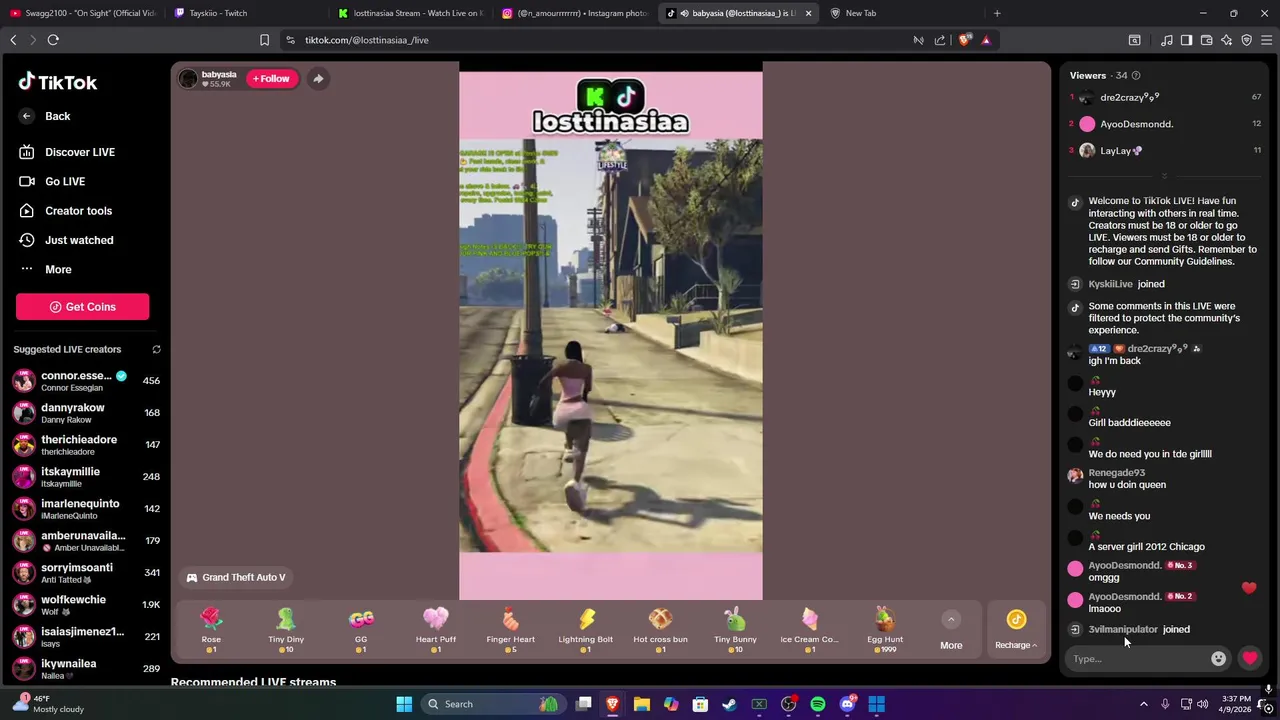Screen dimensions: 1280x720
Task: Open wolfkewchie live stream
Action: pyautogui.click(x=85, y=604)
